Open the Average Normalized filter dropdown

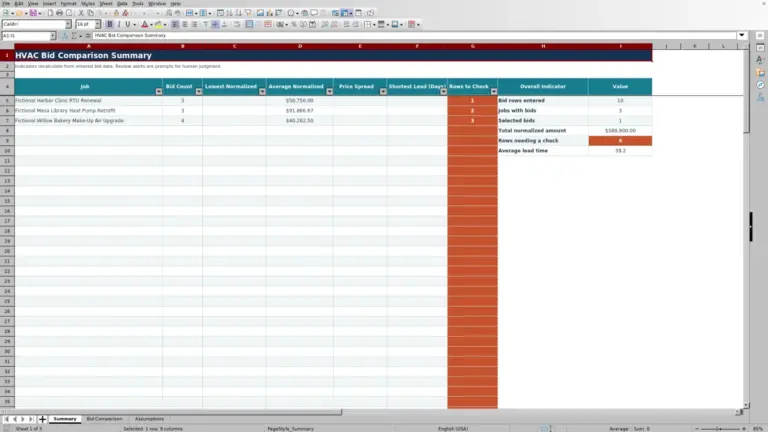[329, 92]
